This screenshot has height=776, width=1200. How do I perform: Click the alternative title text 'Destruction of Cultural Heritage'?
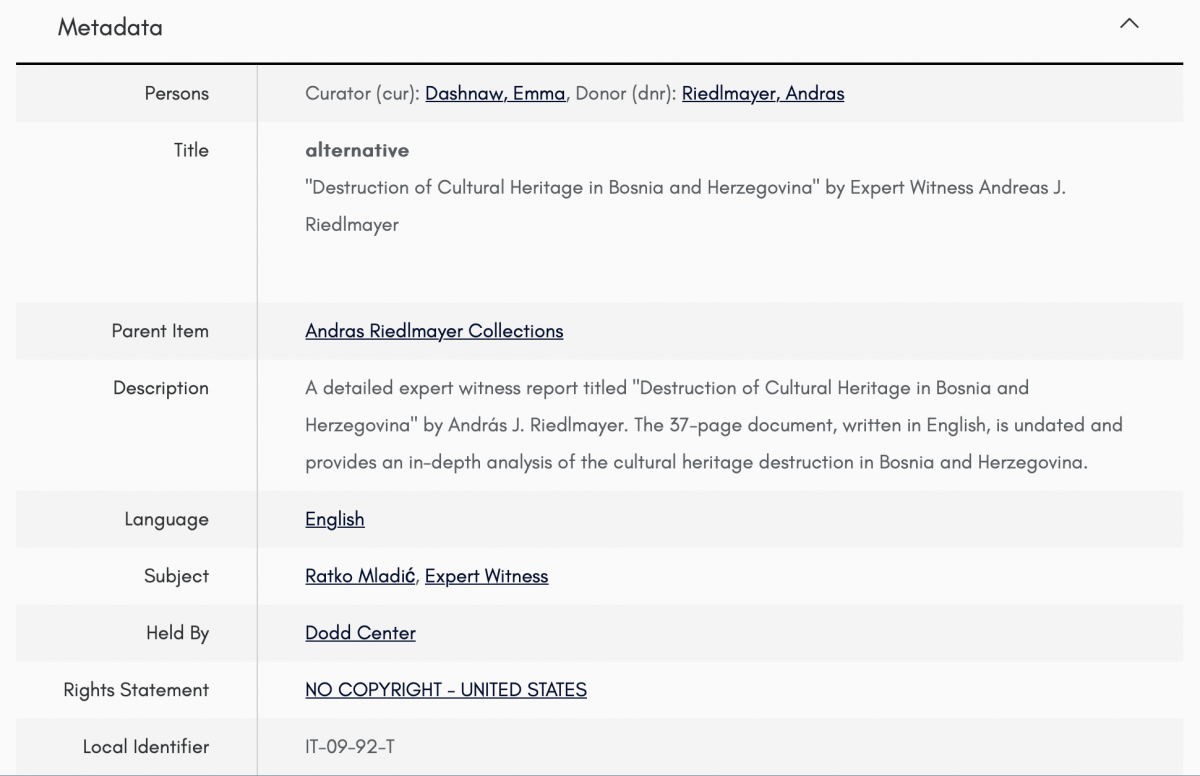[685, 206]
